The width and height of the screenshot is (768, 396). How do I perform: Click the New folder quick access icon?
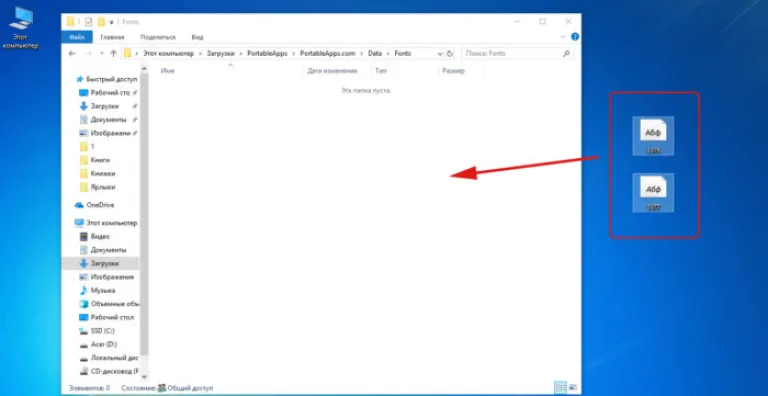(x=101, y=22)
